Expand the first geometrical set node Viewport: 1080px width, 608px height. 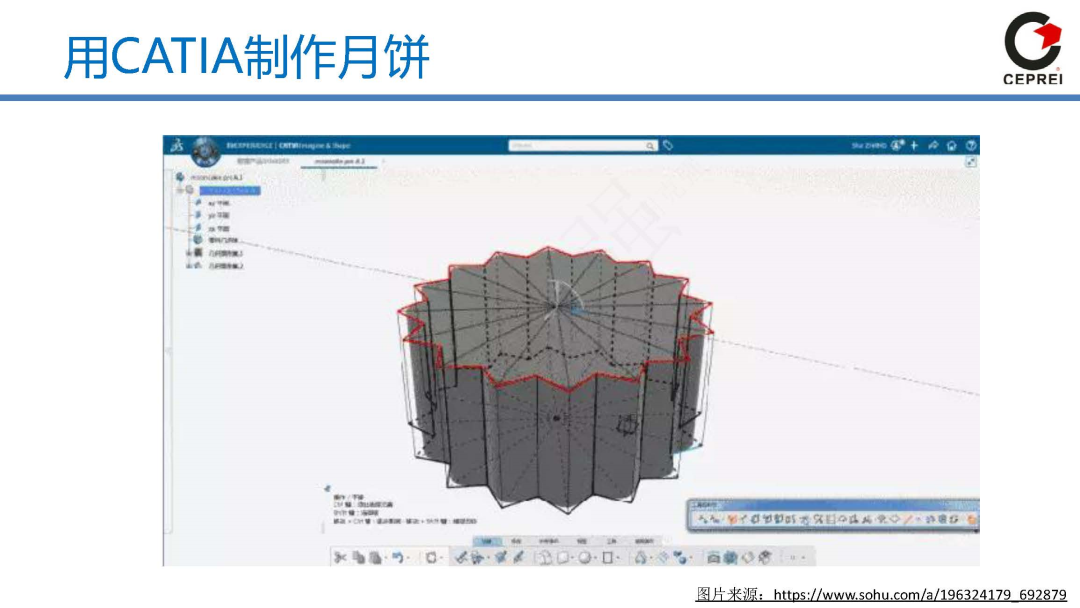[188, 253]
